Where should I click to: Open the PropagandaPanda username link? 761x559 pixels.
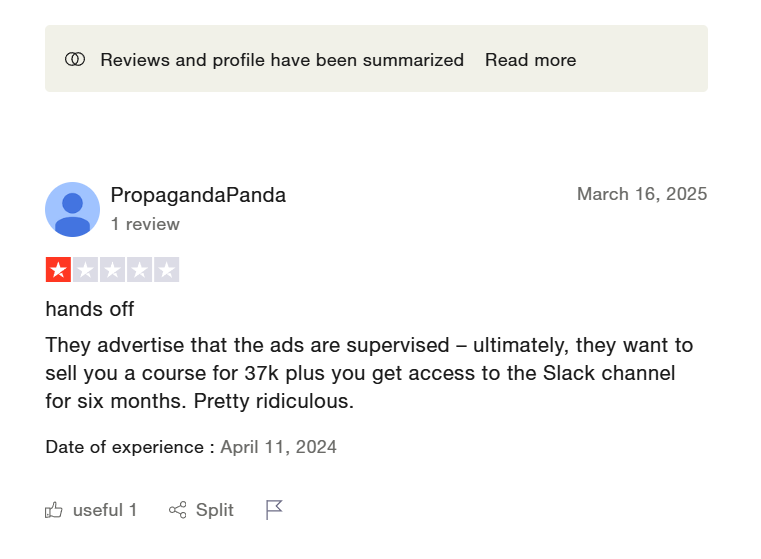click(x=198, y=195)
